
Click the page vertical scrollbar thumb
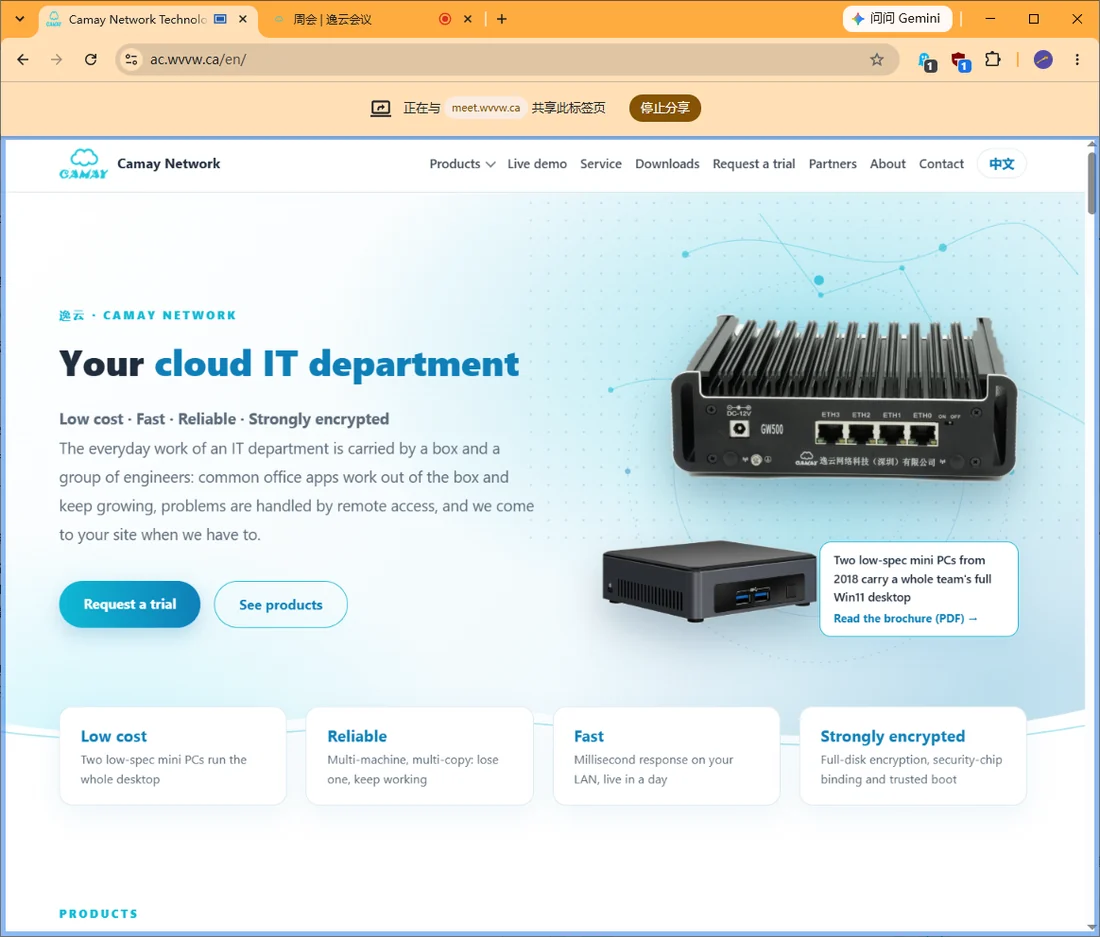[1092, 182]
